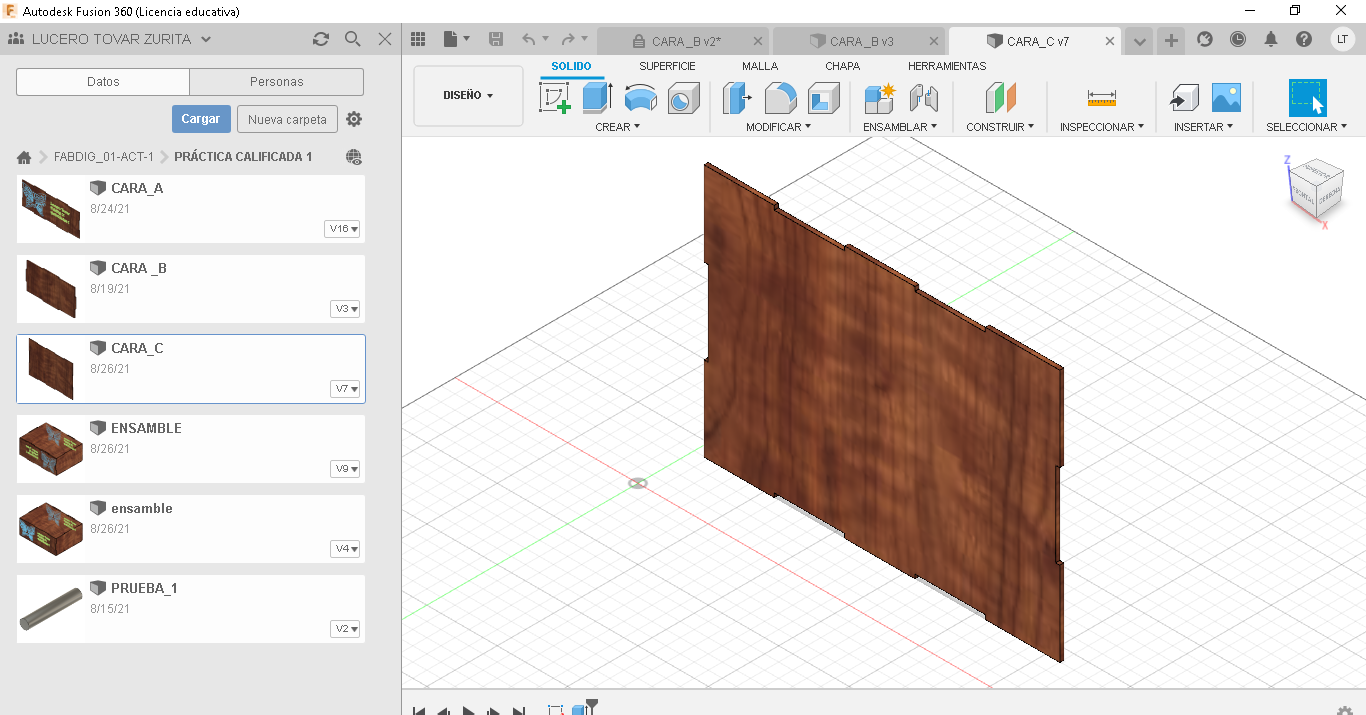Expand the ENSAMBLAR menu
Viewport: 1366px width, 715px height.
(x=900, y=127)
